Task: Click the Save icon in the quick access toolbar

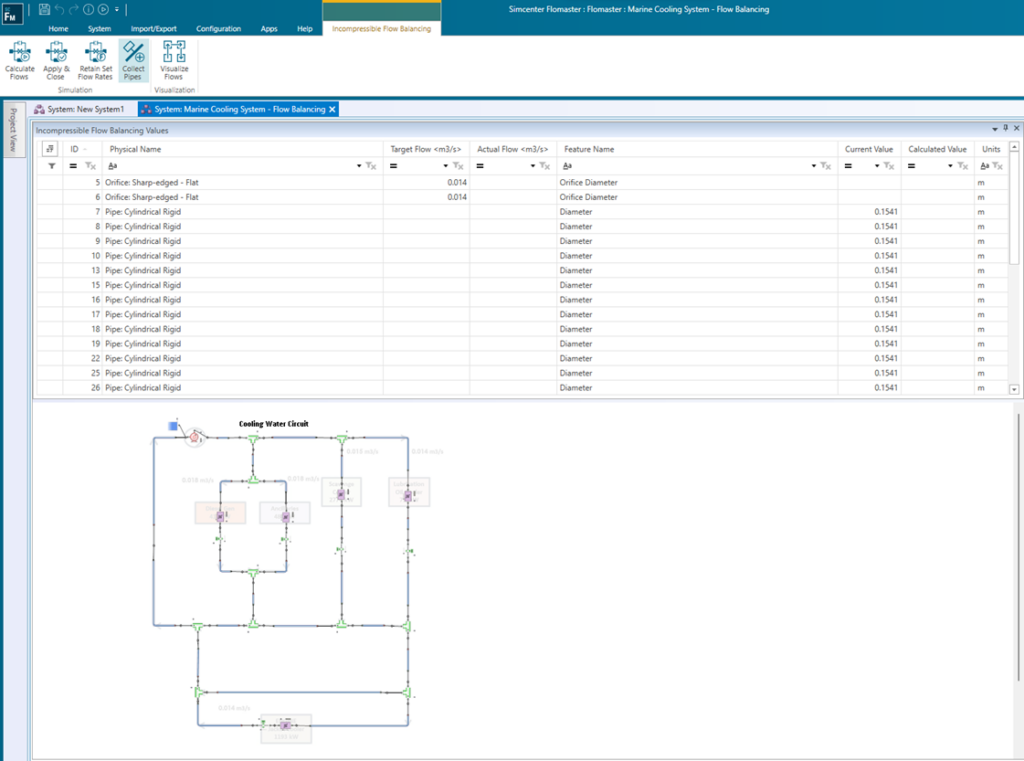Action: [x=43, y=10]
